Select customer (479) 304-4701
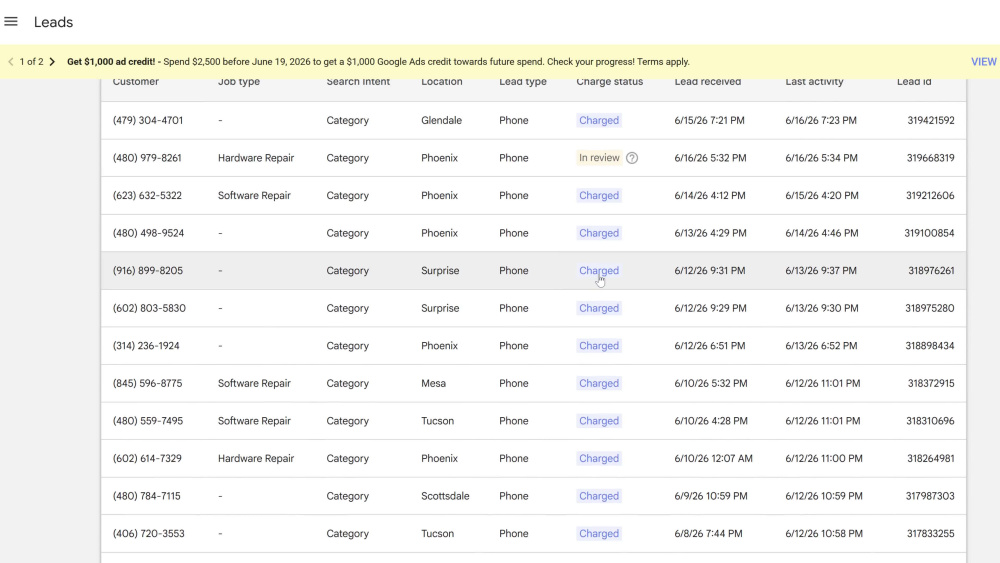Viewport: 1000px width, 563px height. pos(148,121)
